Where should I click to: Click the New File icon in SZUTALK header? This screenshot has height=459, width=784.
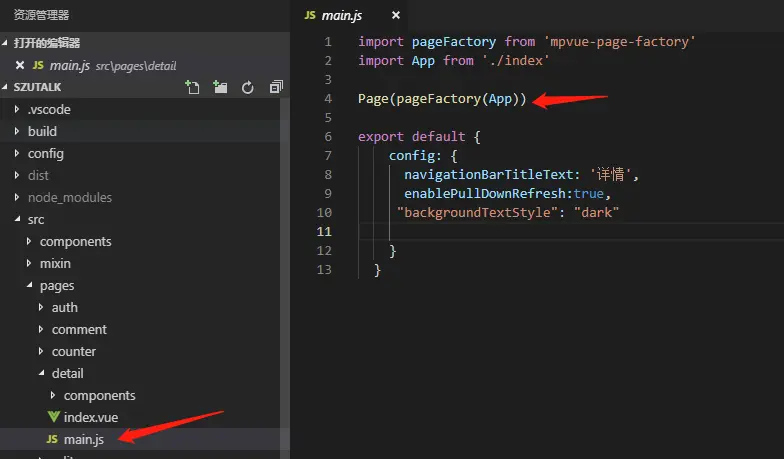192,87
